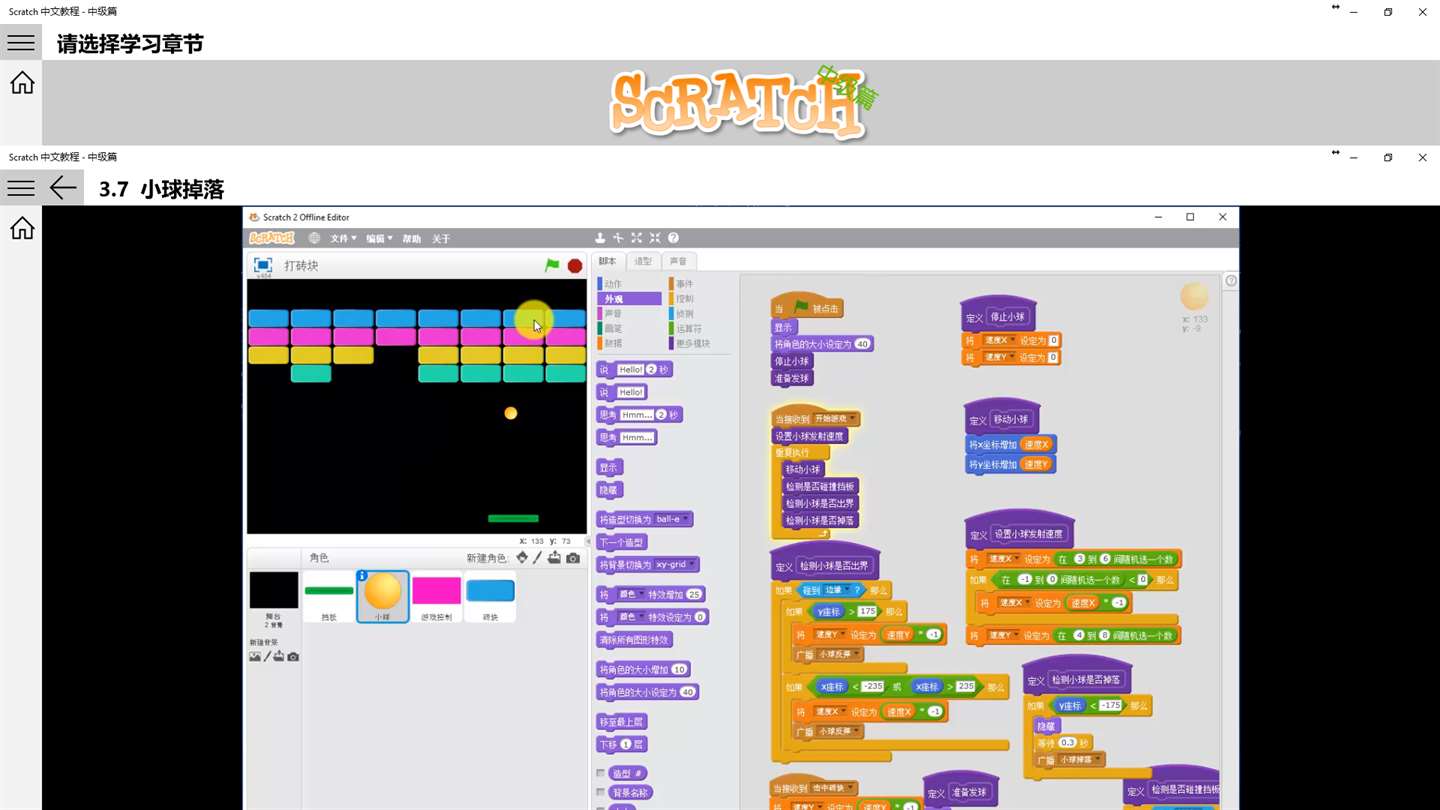Screen dimensions: 1440x810
Task: Toggle stage full screen mode icon
Action: click(x=262, y=265)
